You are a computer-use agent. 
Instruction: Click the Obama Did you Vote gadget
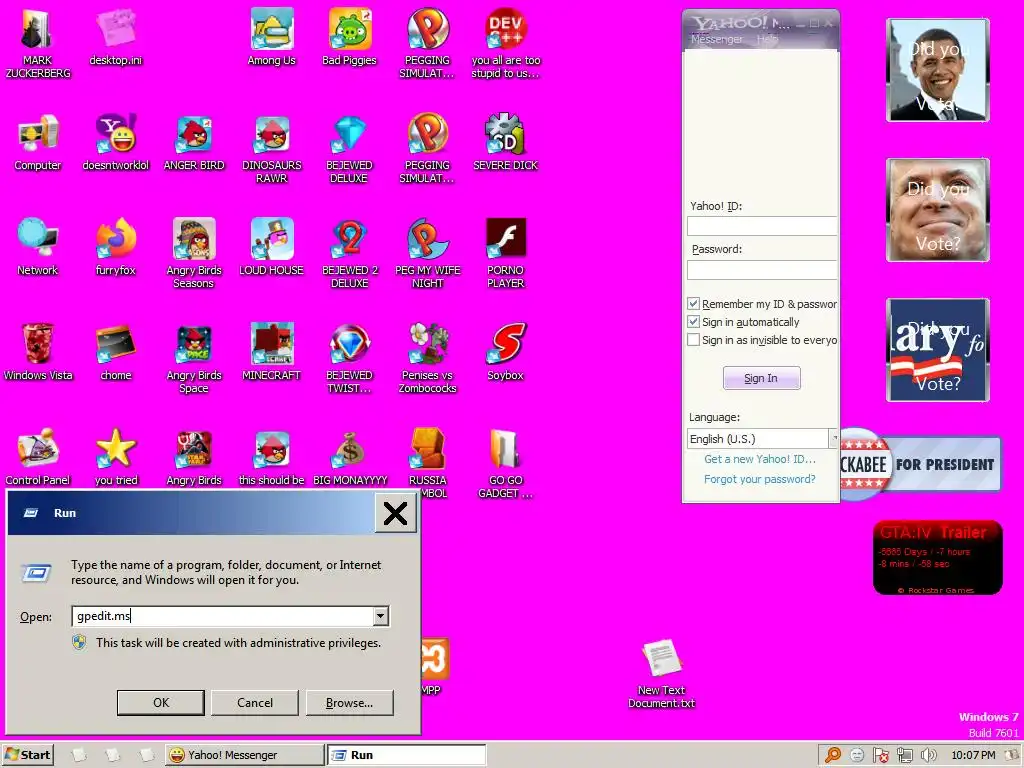point(938,70)
